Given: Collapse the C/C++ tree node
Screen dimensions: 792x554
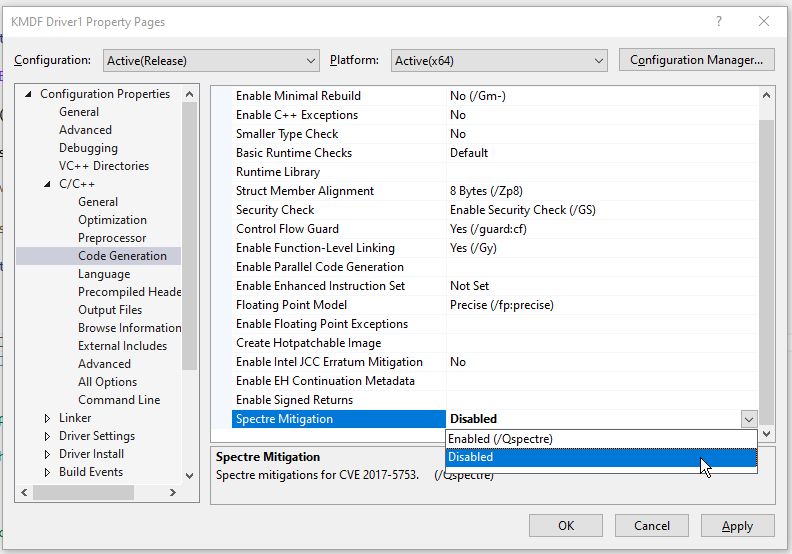Looking at the screenshot, I should point(47,184).
